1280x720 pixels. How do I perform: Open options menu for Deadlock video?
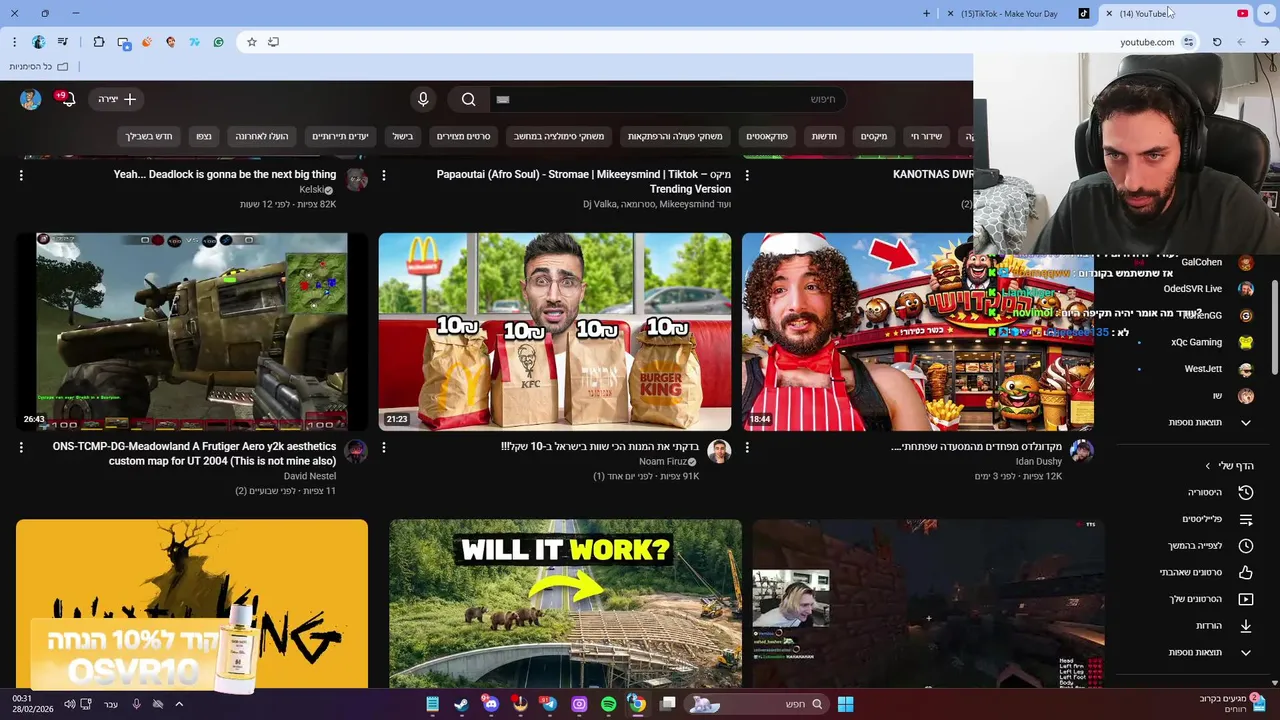[x=21, y=175]
